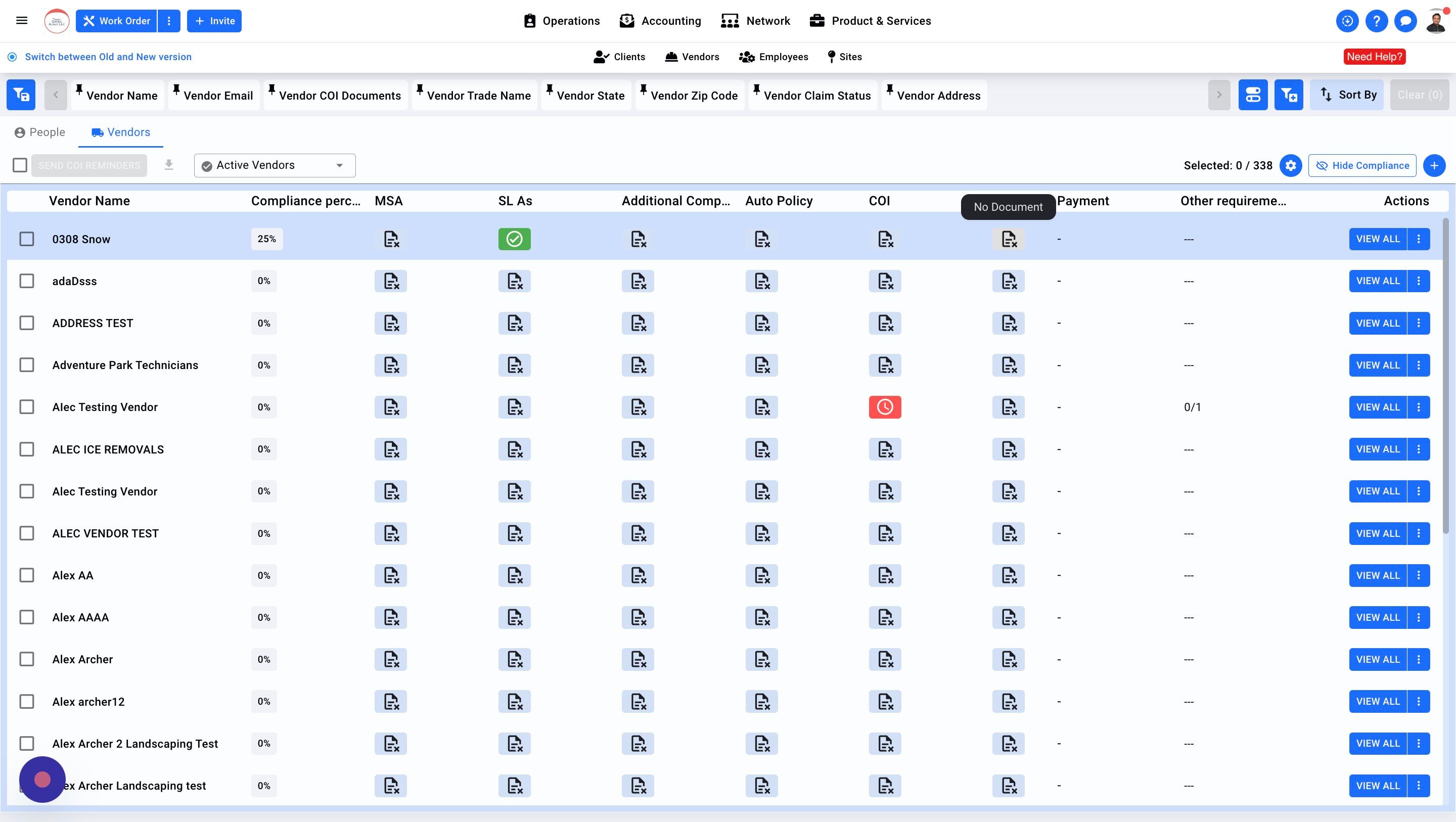Image resolution: width=1456 pixels, height=822 pixels.
Task: Click the Hide Compliance button
Action: [x=1361, y=166]
